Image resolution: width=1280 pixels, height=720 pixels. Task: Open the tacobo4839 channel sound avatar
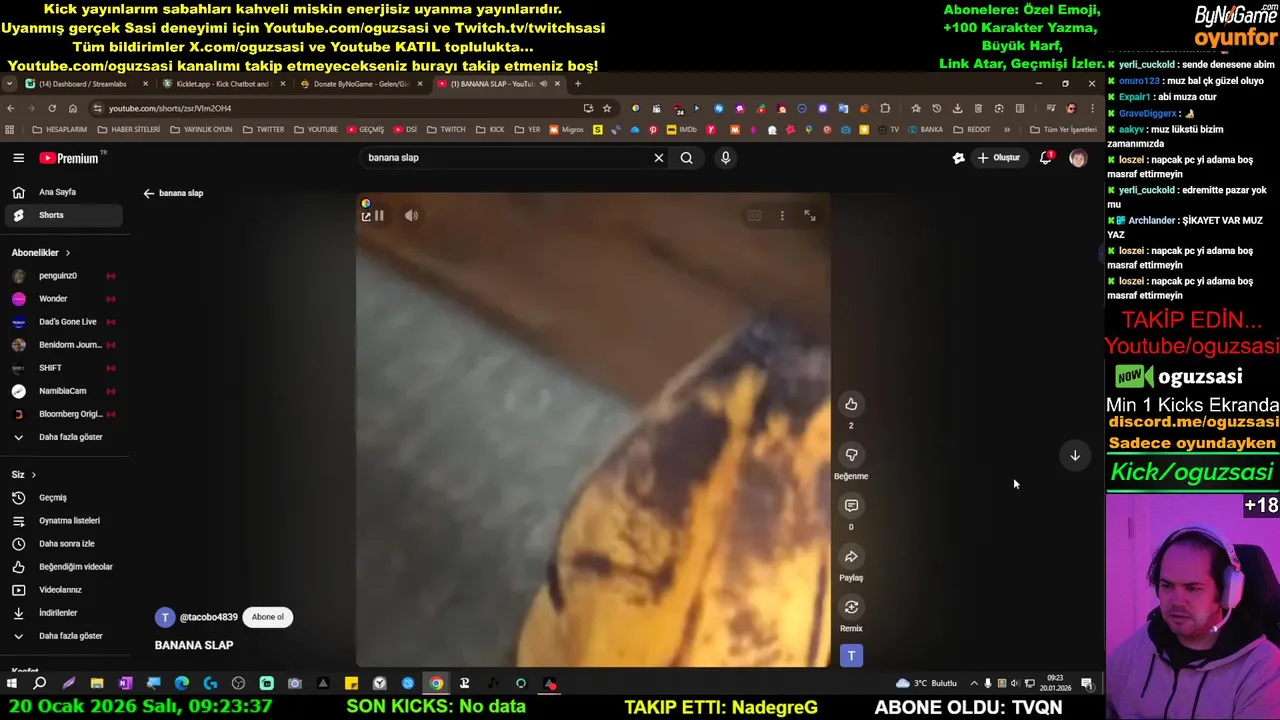coord(851,656)
